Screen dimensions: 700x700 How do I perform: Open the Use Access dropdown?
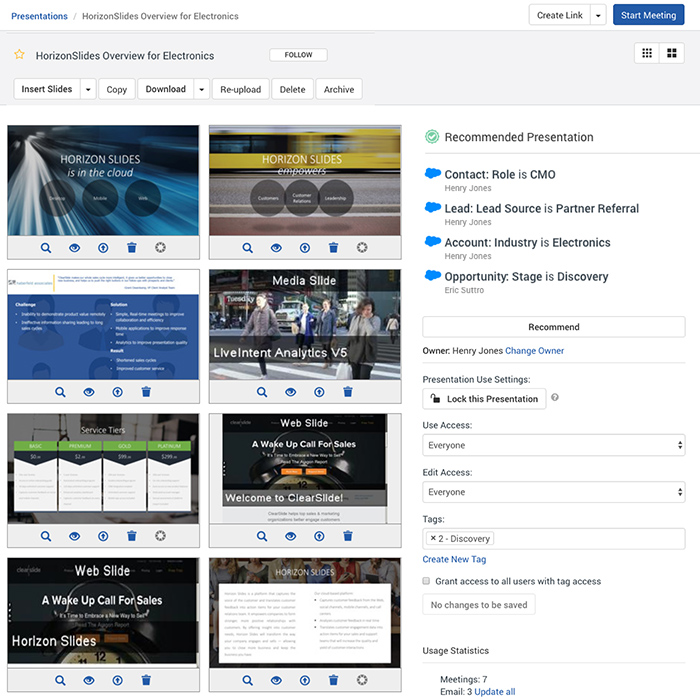point(554,445)
